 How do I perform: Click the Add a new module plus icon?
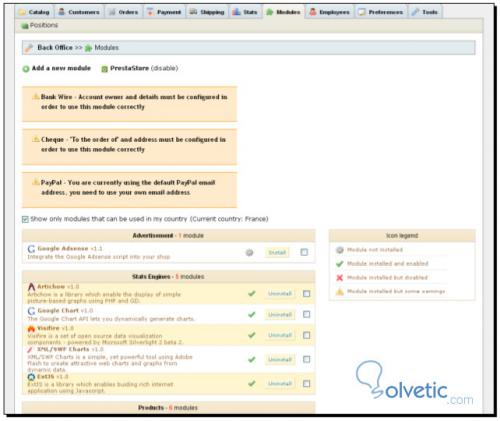pyautogui.click(x=26, y=69)
